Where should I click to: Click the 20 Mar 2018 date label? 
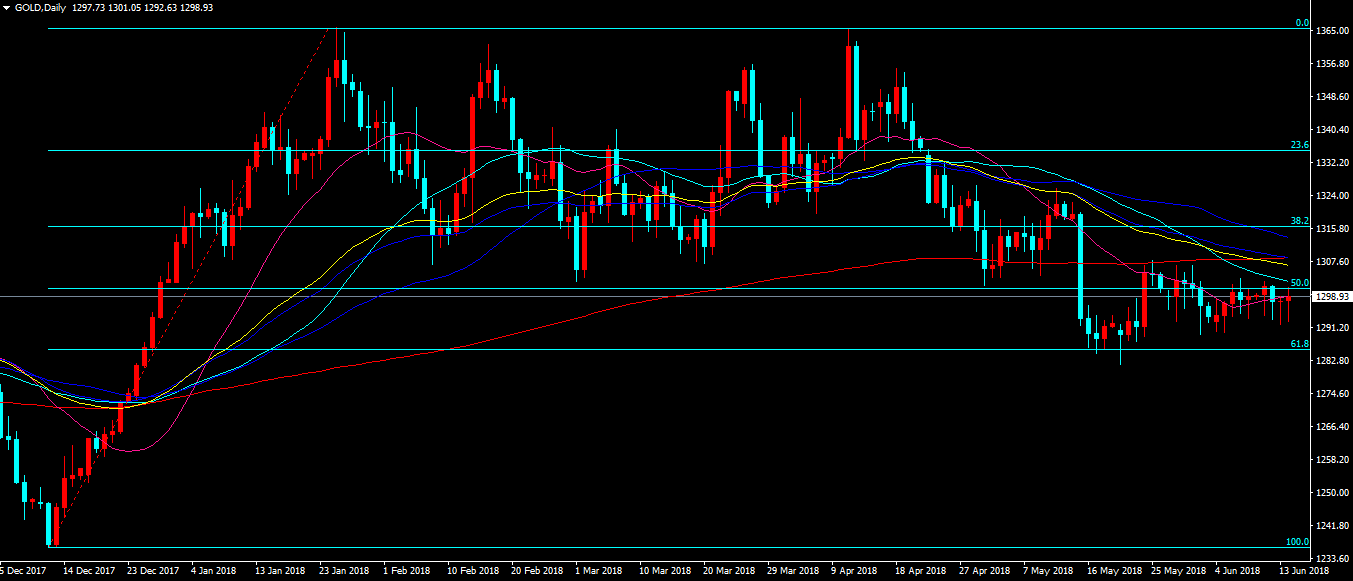(x=729, y=571)
